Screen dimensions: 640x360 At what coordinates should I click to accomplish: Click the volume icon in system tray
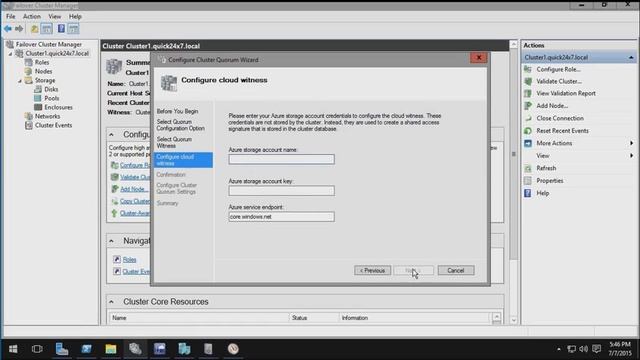point(584,349)
